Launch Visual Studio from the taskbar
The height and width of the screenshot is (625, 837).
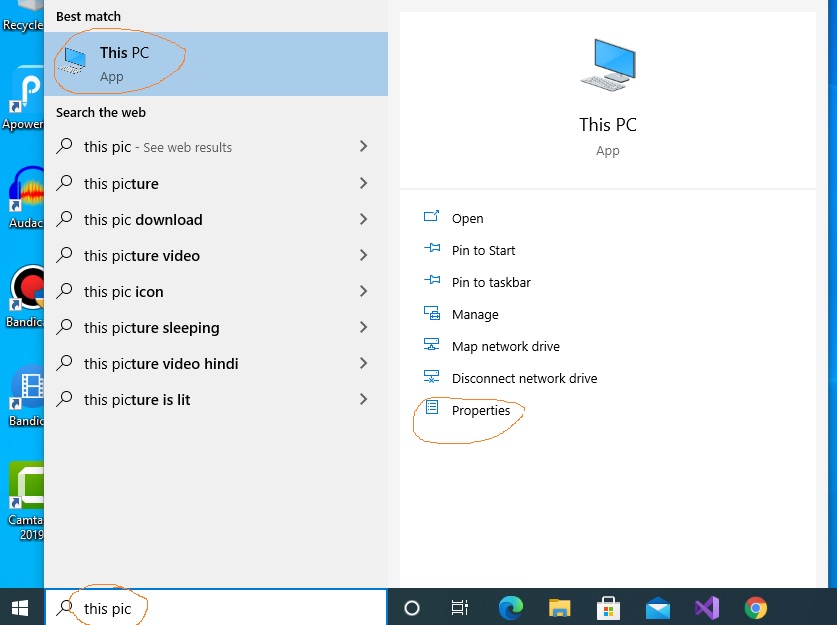point(706,607)
